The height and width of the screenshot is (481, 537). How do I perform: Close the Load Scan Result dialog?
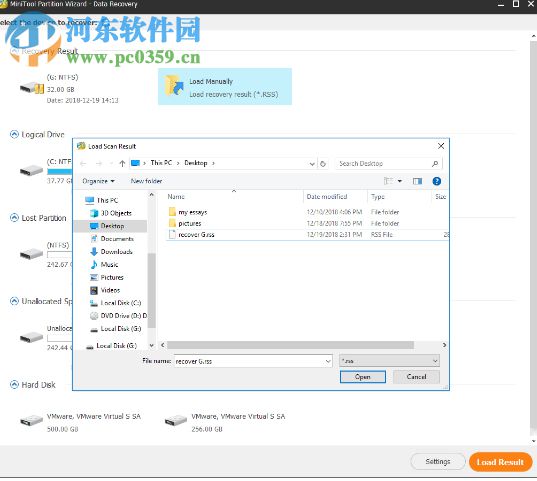(x=441, y=146)
